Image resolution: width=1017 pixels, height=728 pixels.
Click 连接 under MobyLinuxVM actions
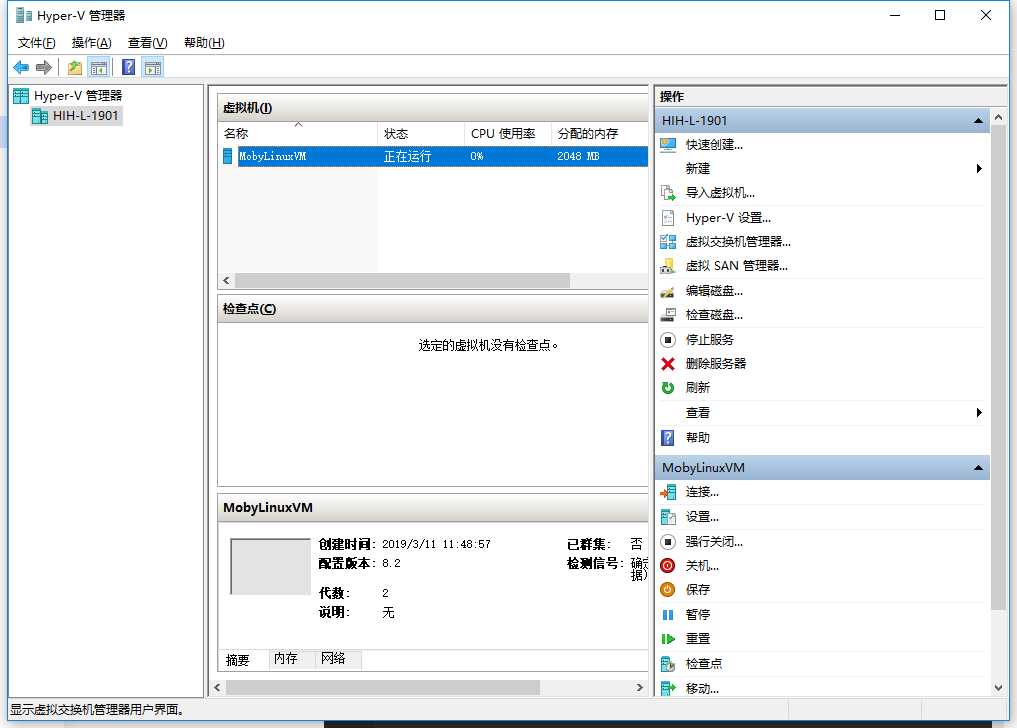tap(702, 492)
